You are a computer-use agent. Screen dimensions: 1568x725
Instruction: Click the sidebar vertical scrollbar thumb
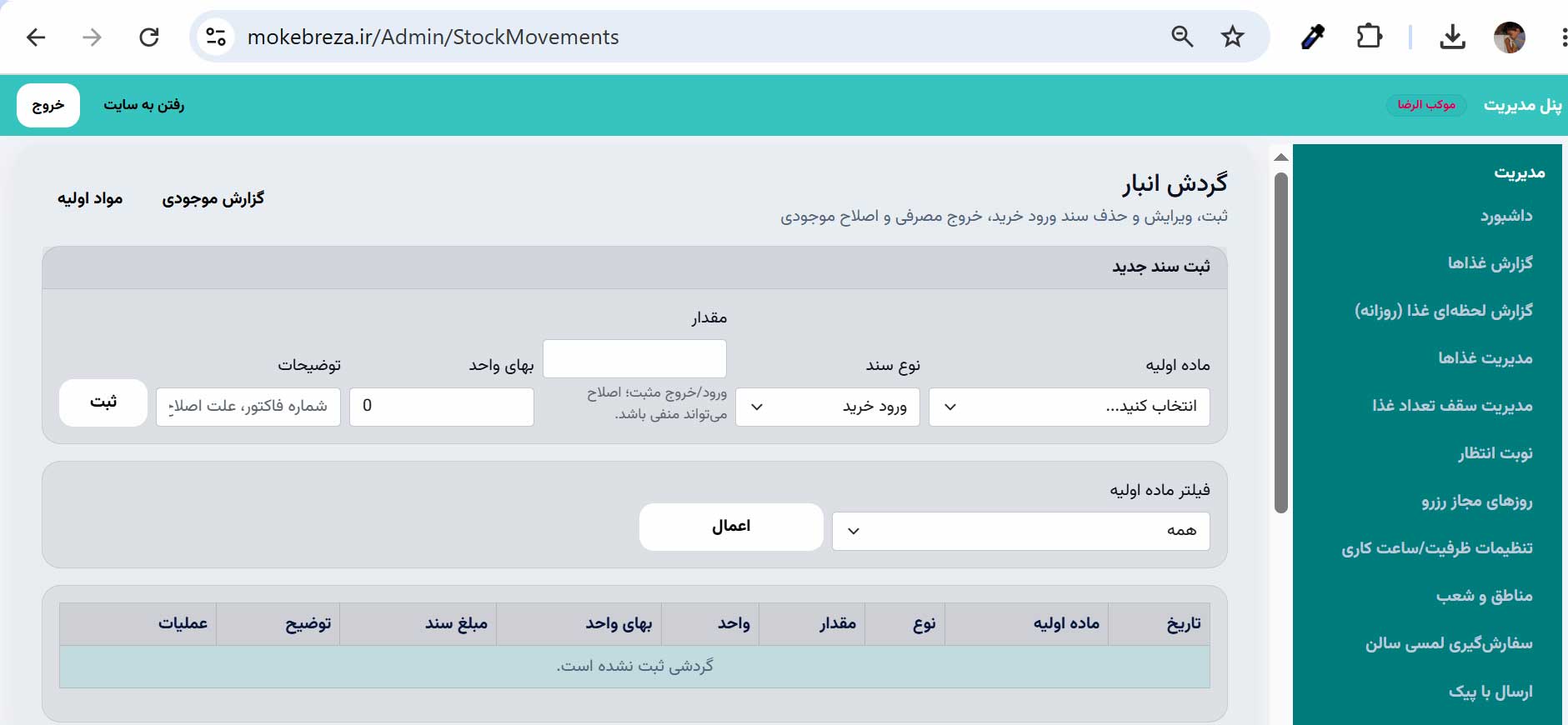[1281, 342]
